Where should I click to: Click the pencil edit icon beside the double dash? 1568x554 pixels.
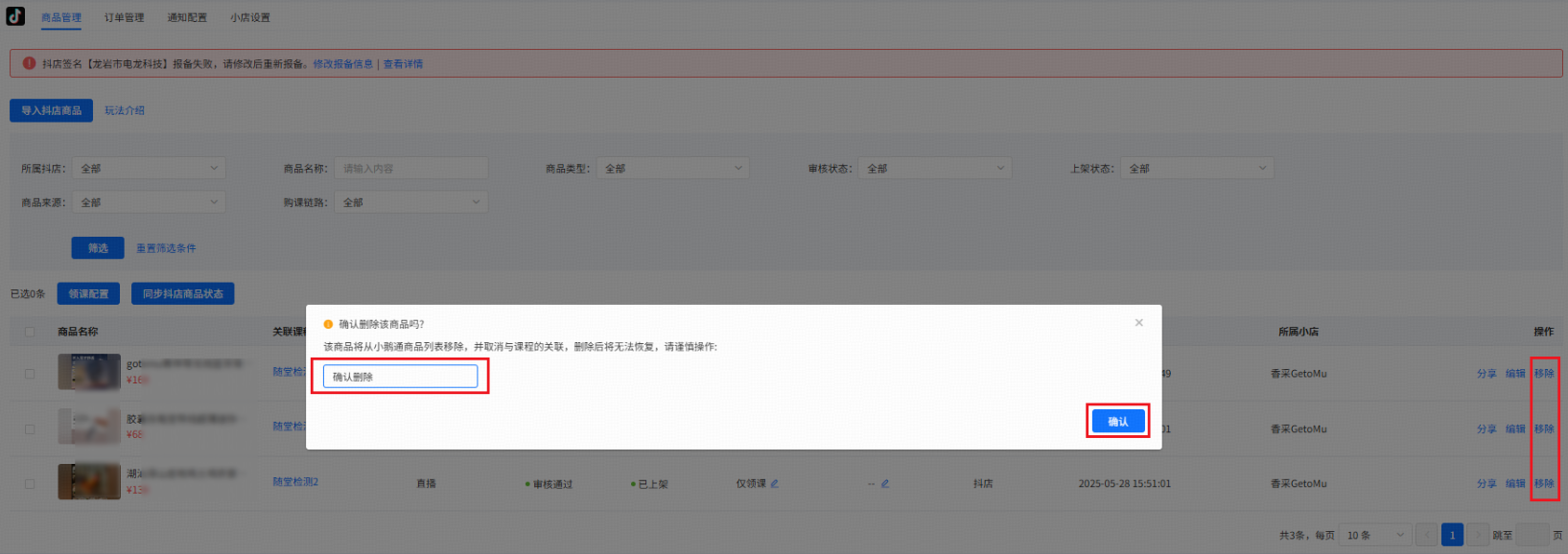pos(884,483)
